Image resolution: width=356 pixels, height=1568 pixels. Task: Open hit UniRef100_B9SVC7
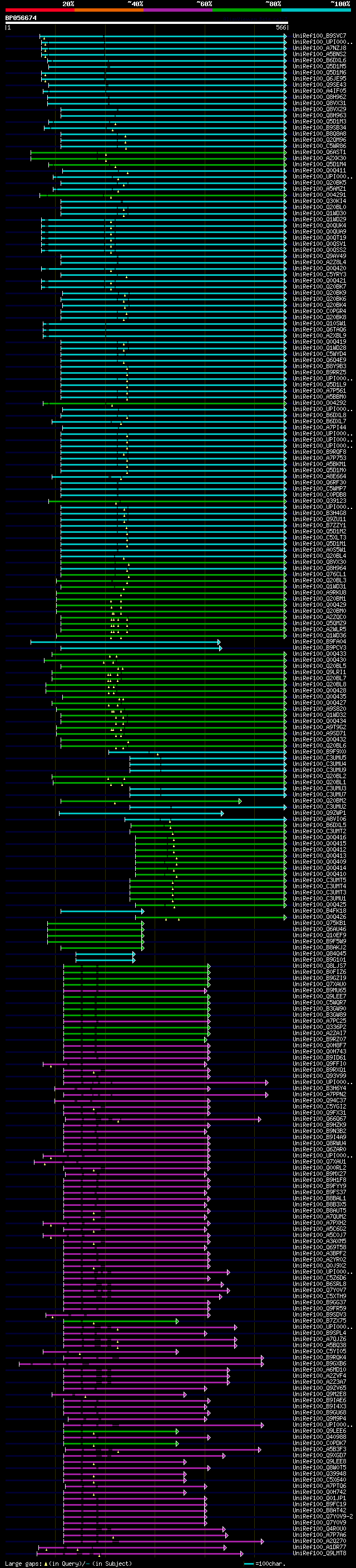[x=319, y=36]
